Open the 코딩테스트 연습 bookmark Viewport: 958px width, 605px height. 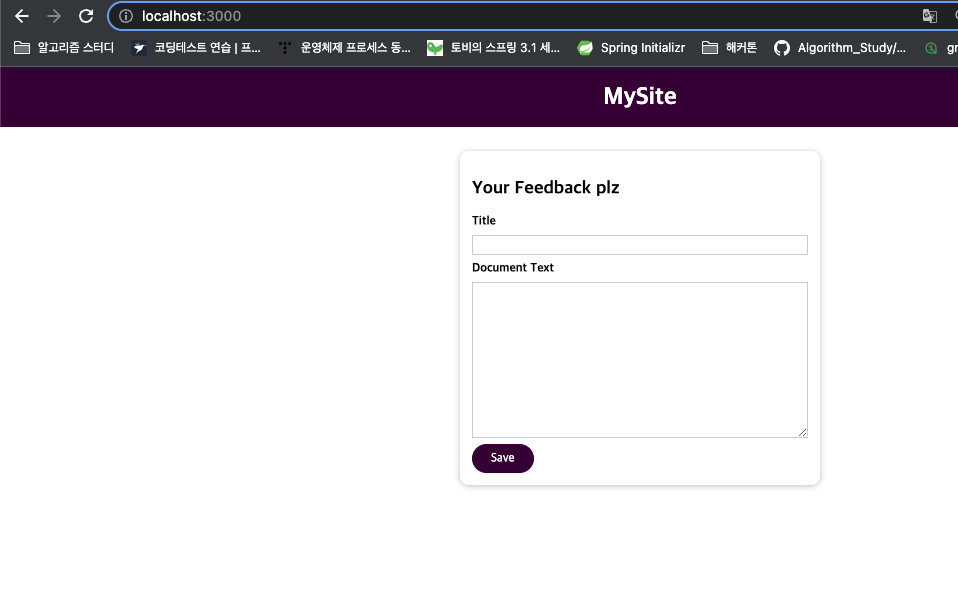pyautogui.click(x=196, y=48)
